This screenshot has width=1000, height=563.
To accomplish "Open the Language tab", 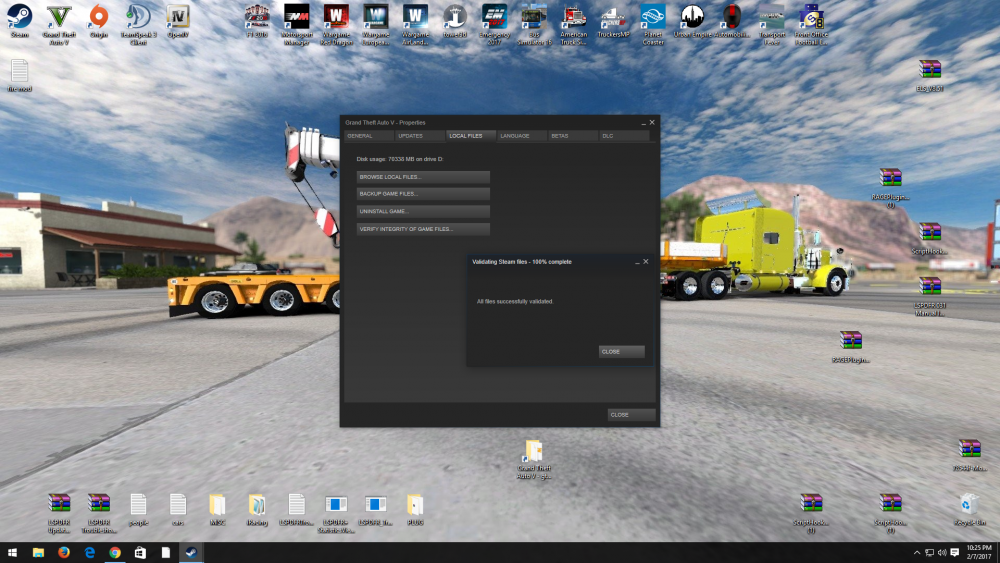I will [522, 136].
